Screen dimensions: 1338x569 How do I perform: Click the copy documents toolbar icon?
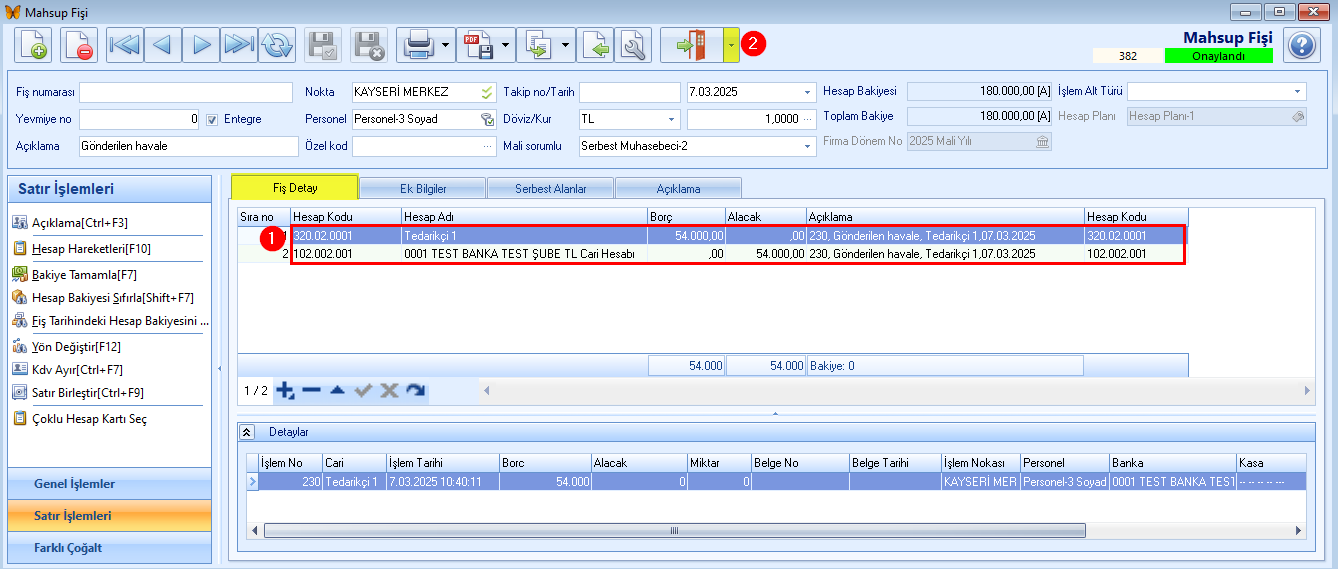539,45
